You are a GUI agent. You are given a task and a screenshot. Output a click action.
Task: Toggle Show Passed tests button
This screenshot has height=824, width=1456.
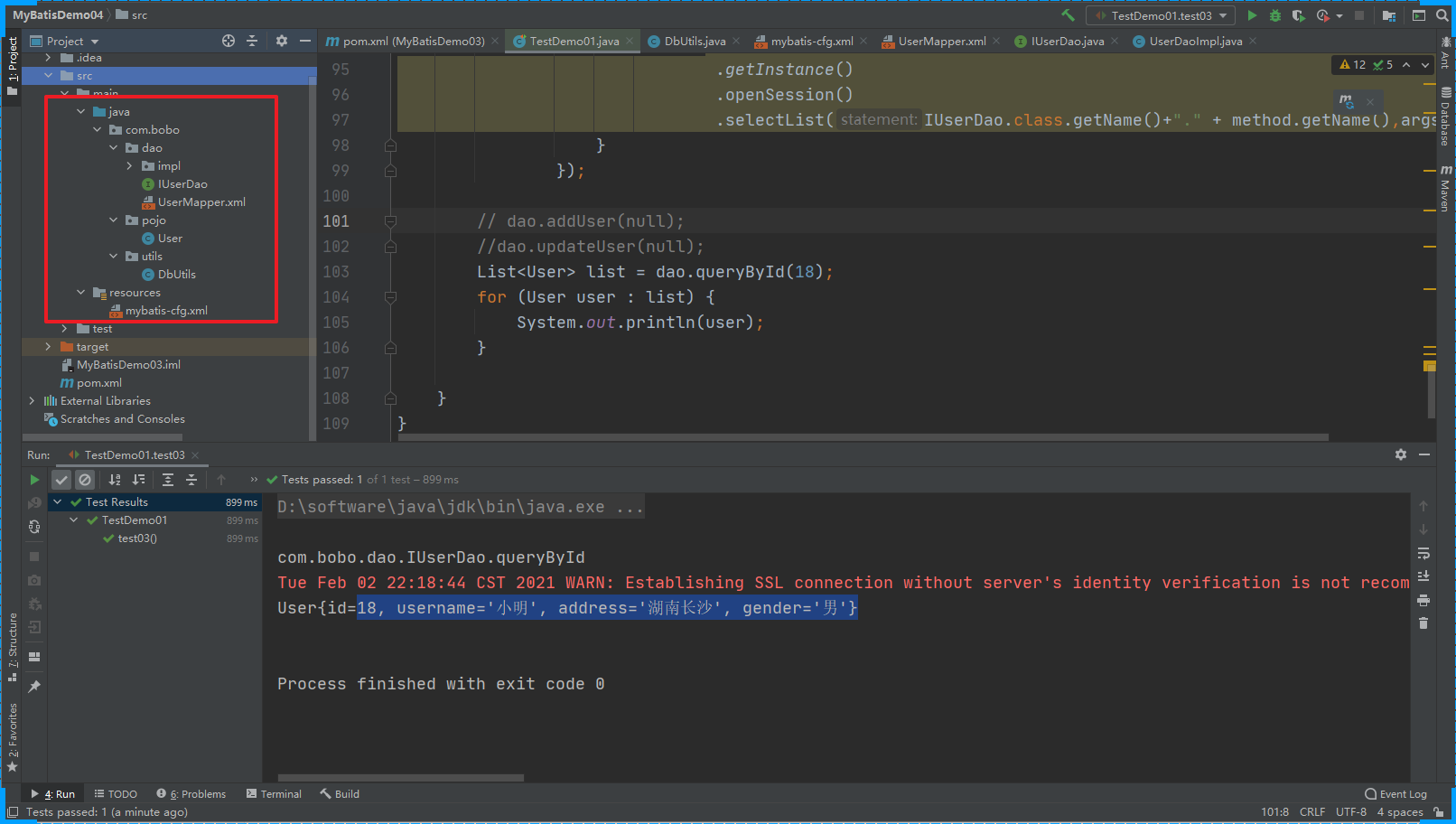pos(61,480)
